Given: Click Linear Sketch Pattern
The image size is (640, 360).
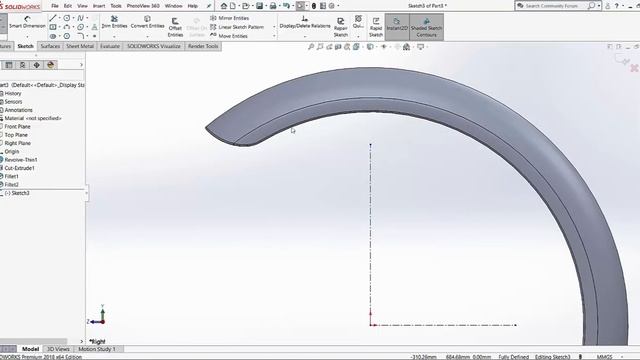Looking at the screenshot, I should [237, 27].
